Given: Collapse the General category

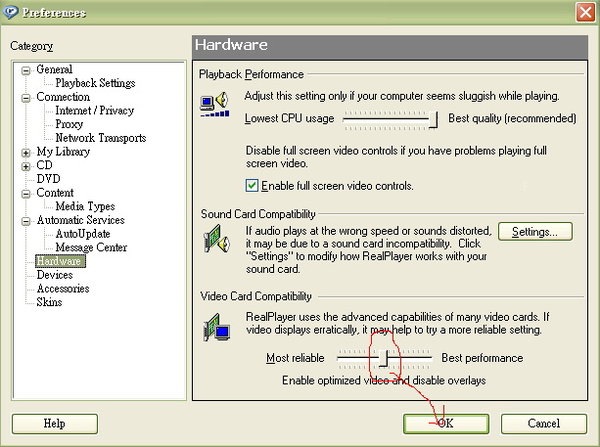Looking at the screenshot, I should point(26,70).
